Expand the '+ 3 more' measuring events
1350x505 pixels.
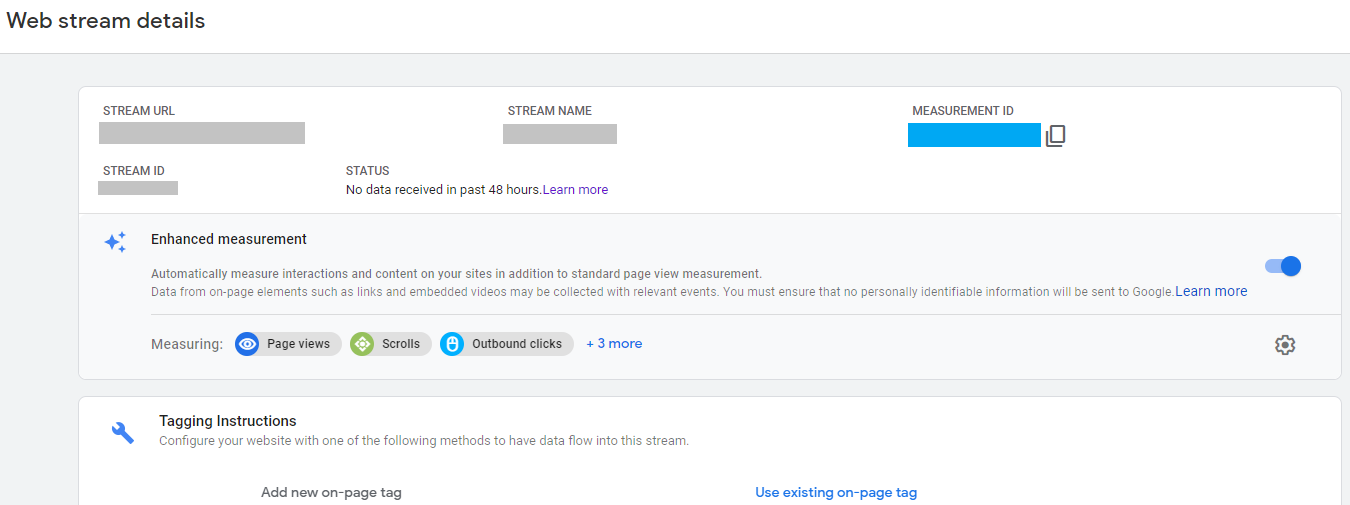pyautogui.click(x=614, y=343)
